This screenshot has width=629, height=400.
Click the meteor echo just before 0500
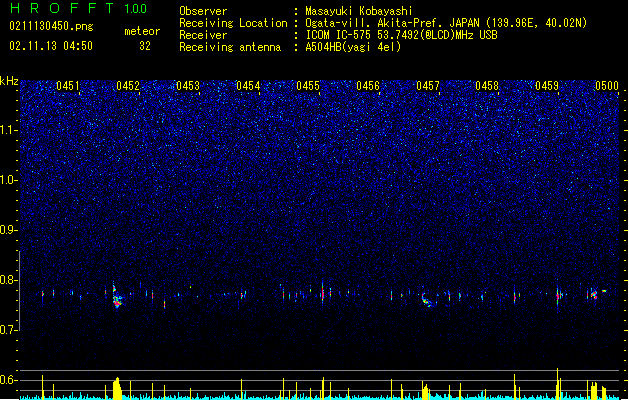[x=594, y=294]
